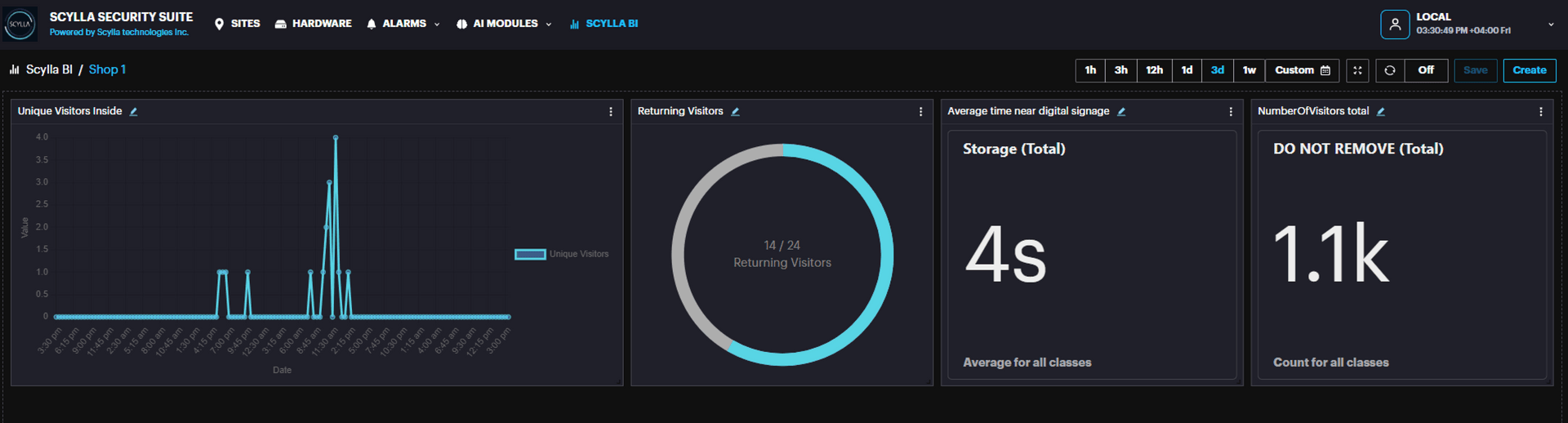Open NumberOfVisitors total widget options menu

pyautogui.click(x=1541, y=112)
